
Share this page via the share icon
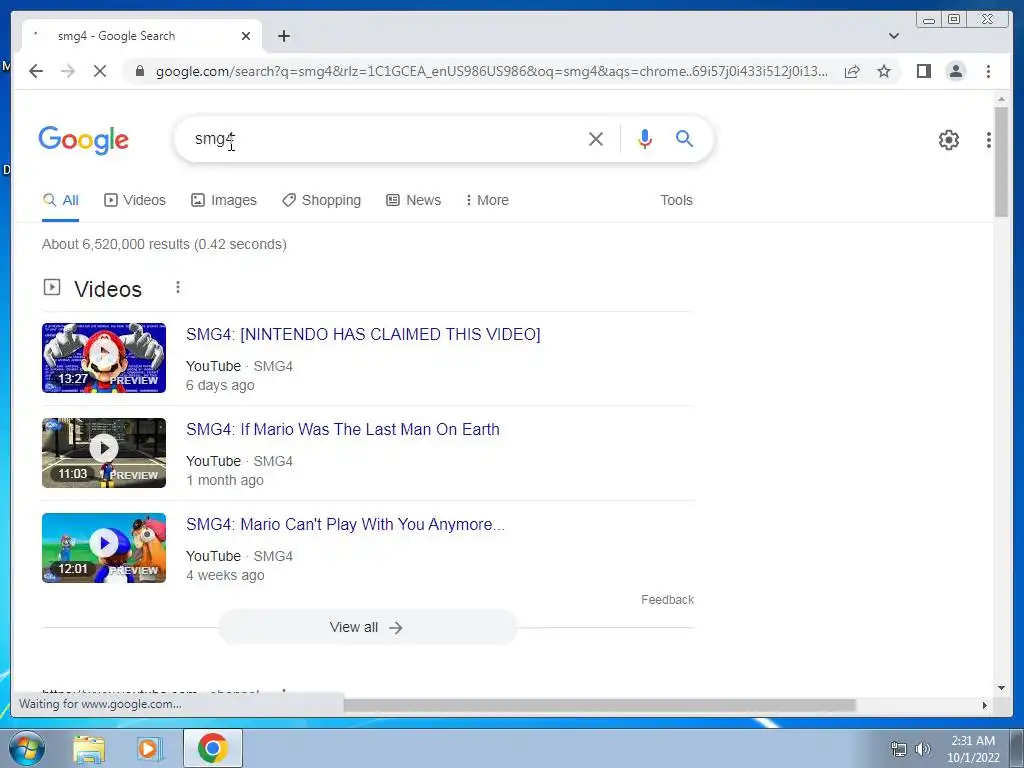pyautogui.click(x=852, y=71)
